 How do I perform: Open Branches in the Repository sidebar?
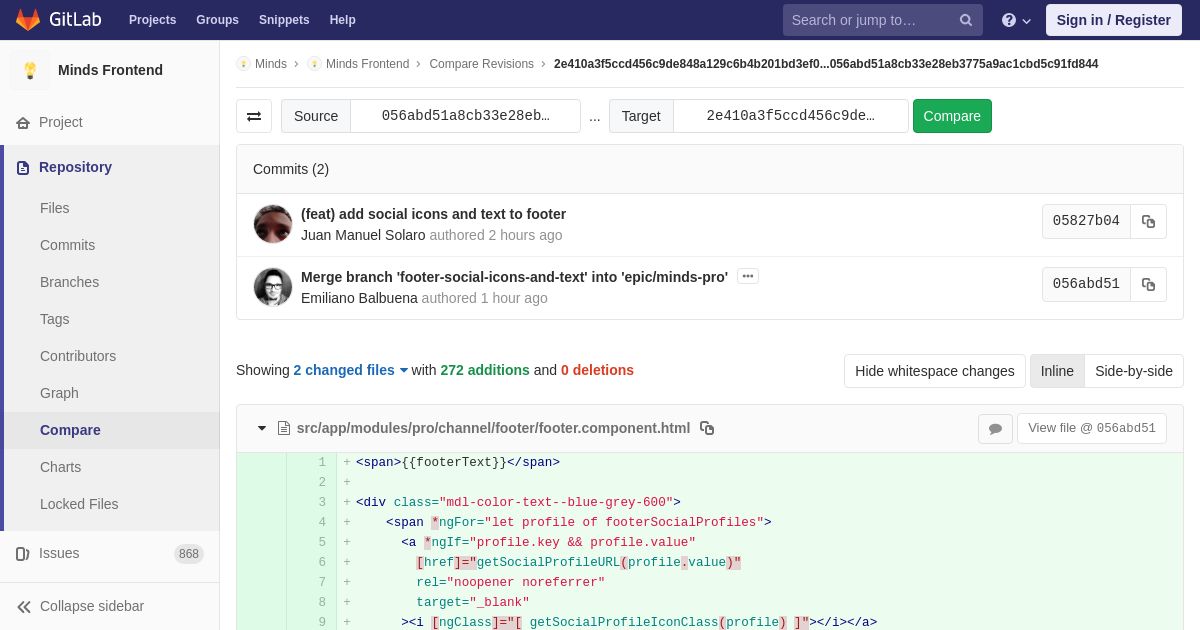(x=69, y=282)
